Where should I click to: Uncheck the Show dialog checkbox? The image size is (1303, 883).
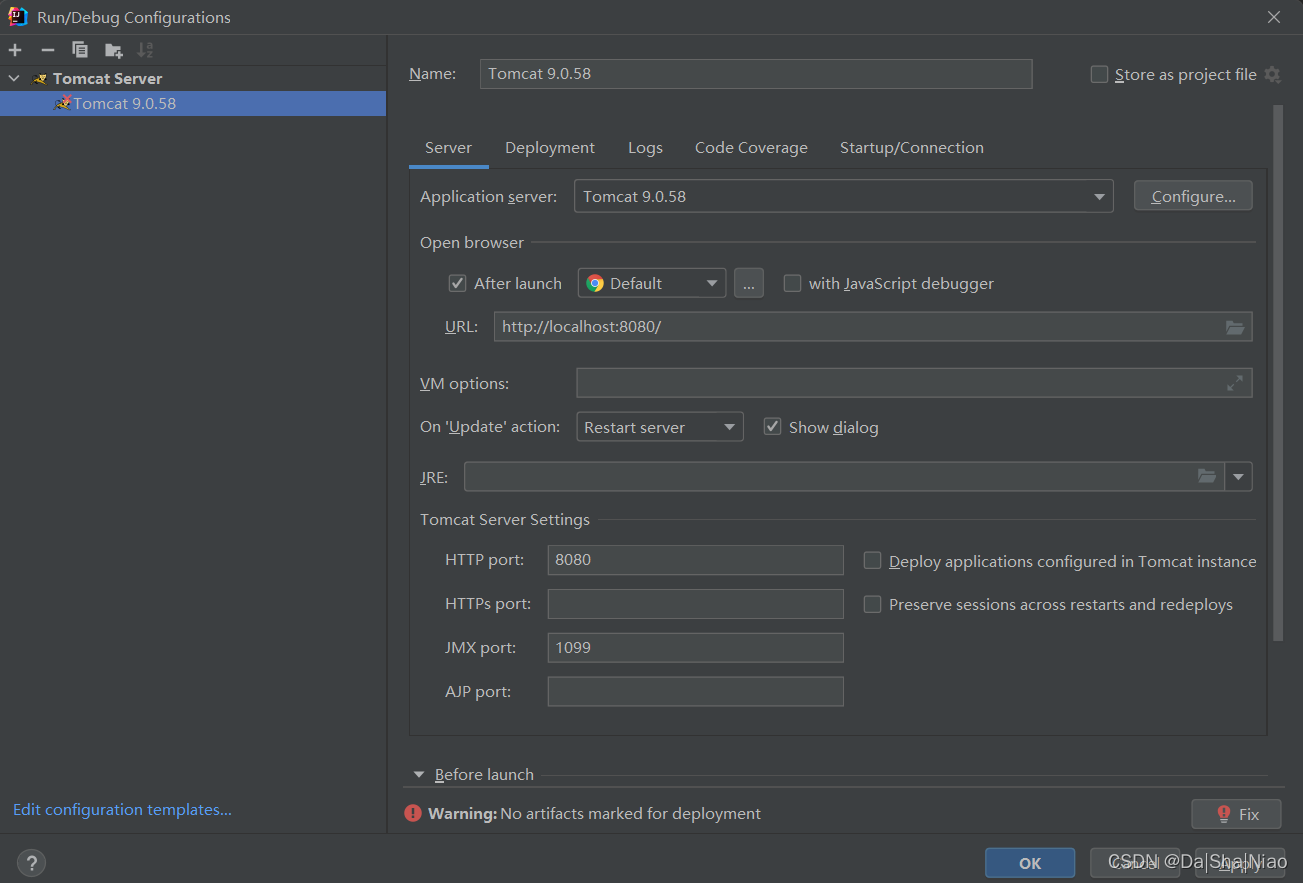click(772, 427)
